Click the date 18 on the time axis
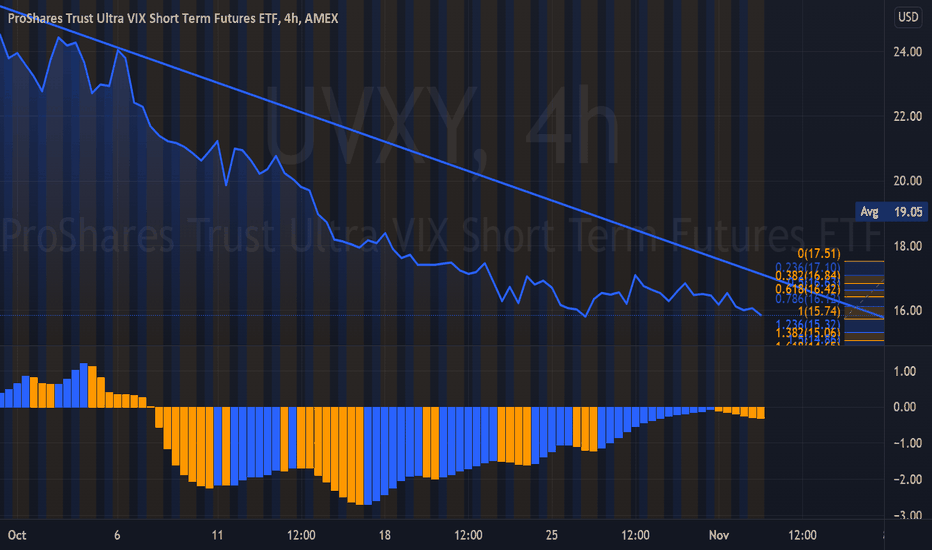932x550 pixels. (385, 535)
